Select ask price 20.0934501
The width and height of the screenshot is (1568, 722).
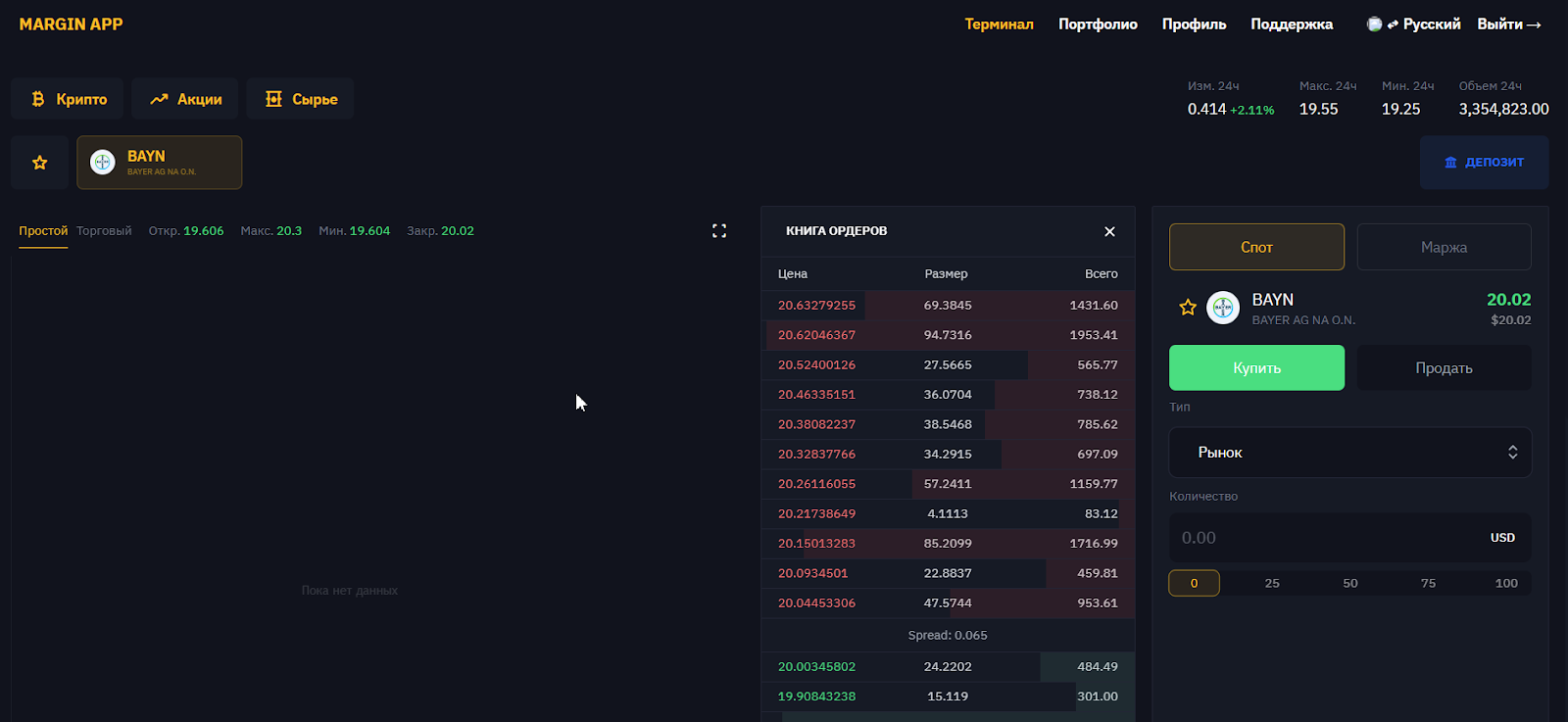812,573
